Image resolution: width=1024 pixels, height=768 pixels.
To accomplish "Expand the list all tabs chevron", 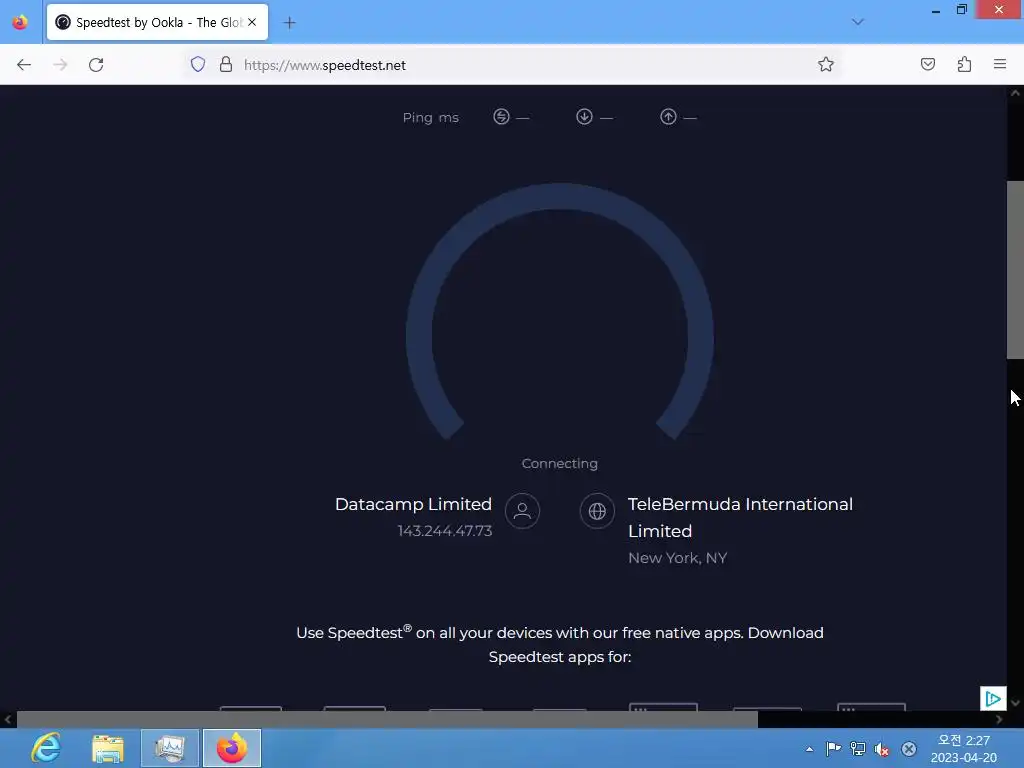I will click(857, 22).
